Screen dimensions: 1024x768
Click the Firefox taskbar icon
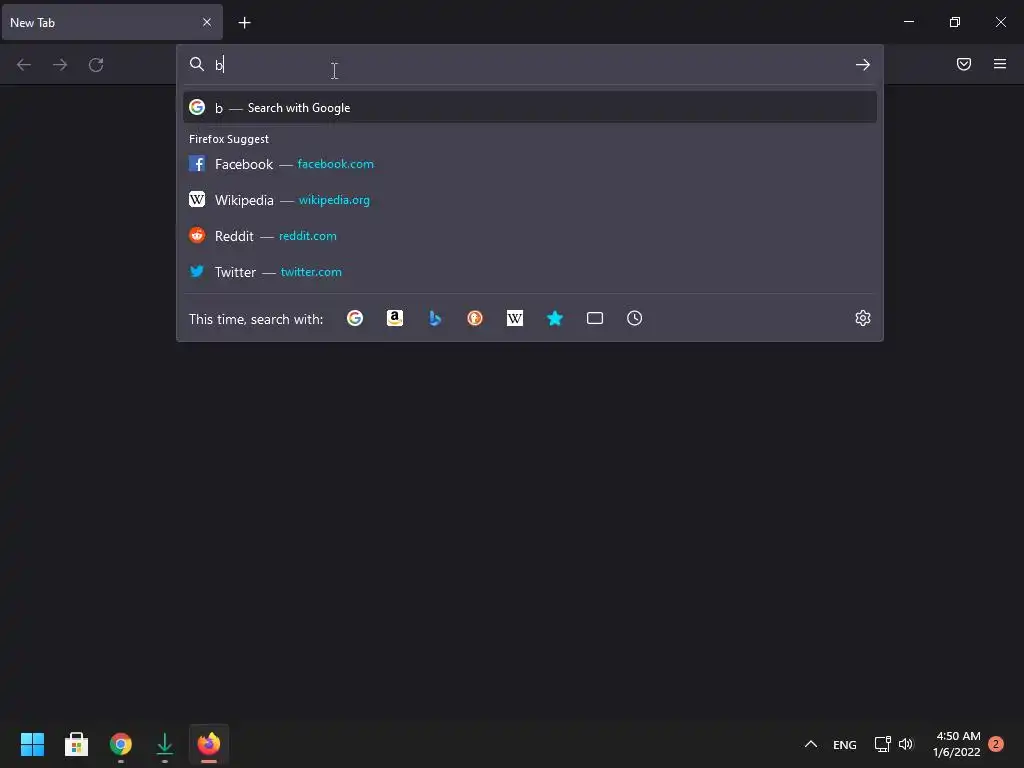(x=209, y=744)
